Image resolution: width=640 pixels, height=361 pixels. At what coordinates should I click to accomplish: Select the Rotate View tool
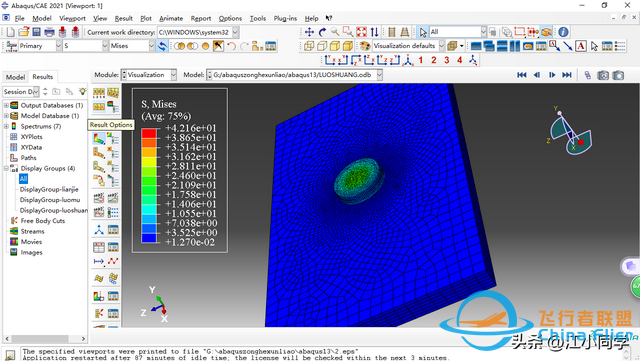tap(322, 32)
